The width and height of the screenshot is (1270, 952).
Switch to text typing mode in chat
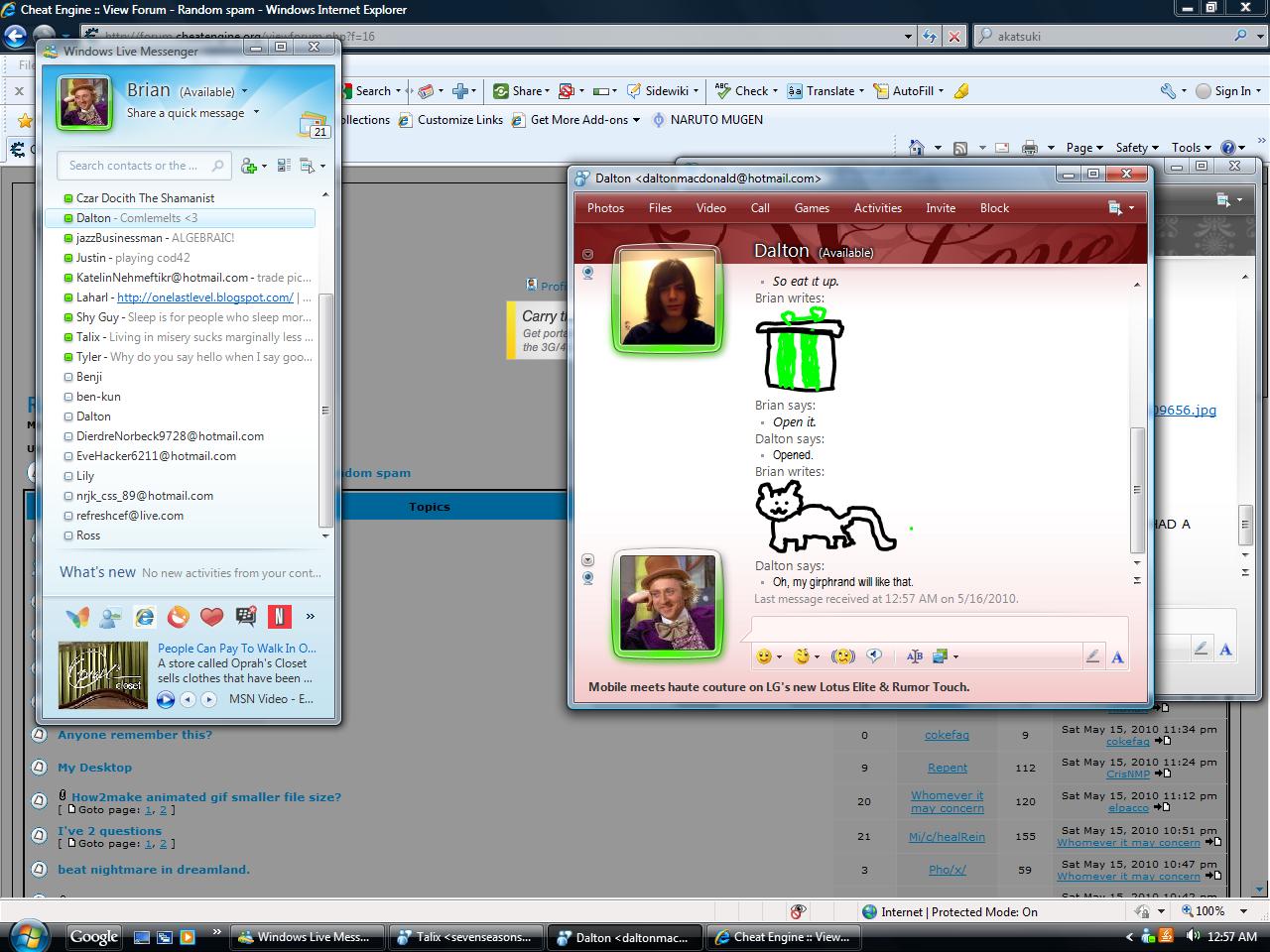tap(1117, 655)
